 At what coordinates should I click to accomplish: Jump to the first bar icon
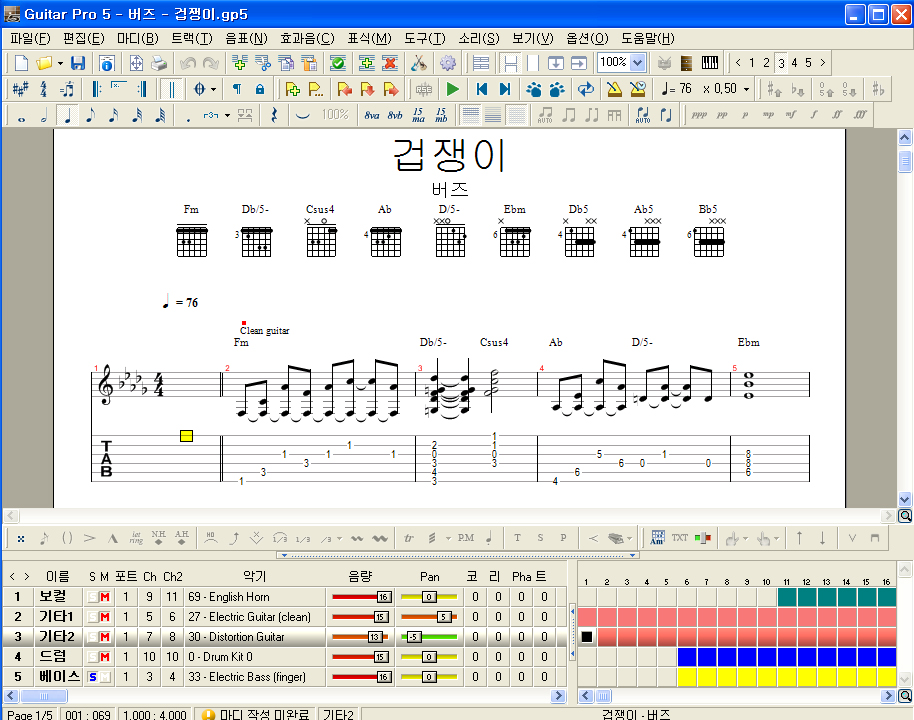coord(481,89)
